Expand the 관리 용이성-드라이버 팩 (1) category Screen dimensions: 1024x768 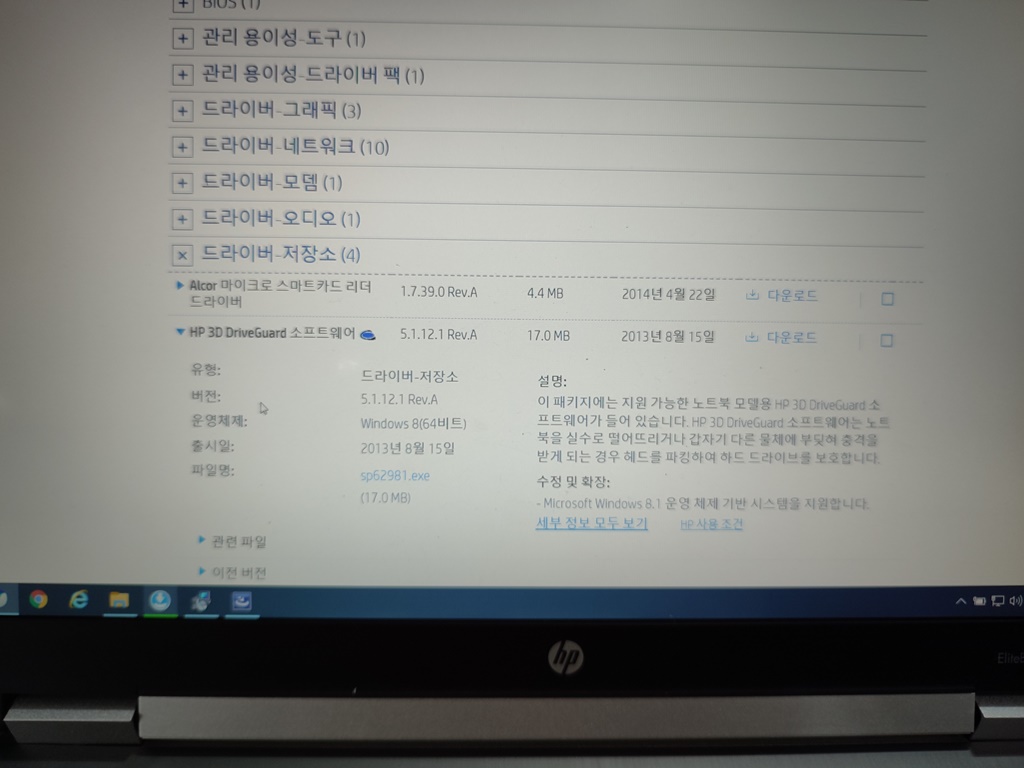[182, 74]
